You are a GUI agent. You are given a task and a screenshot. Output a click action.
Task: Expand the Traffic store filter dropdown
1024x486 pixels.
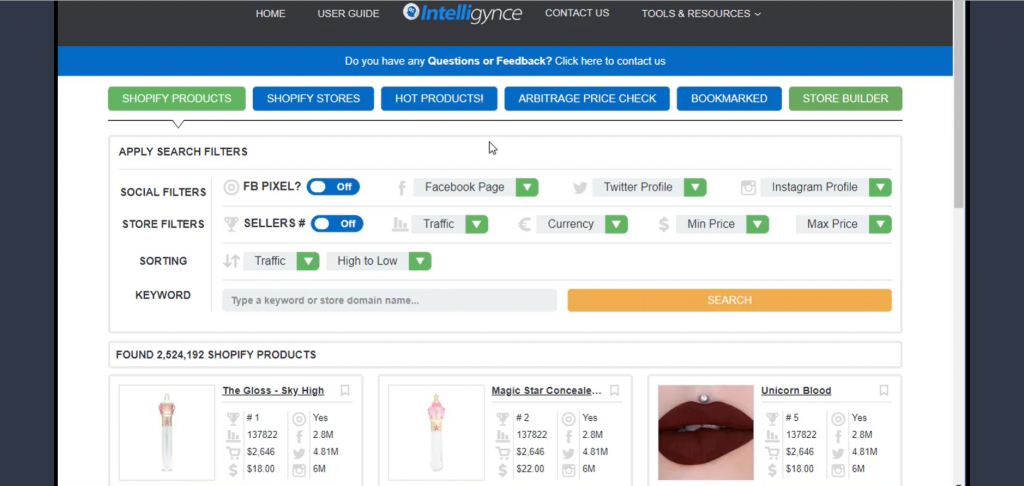(x=449, y=224)
